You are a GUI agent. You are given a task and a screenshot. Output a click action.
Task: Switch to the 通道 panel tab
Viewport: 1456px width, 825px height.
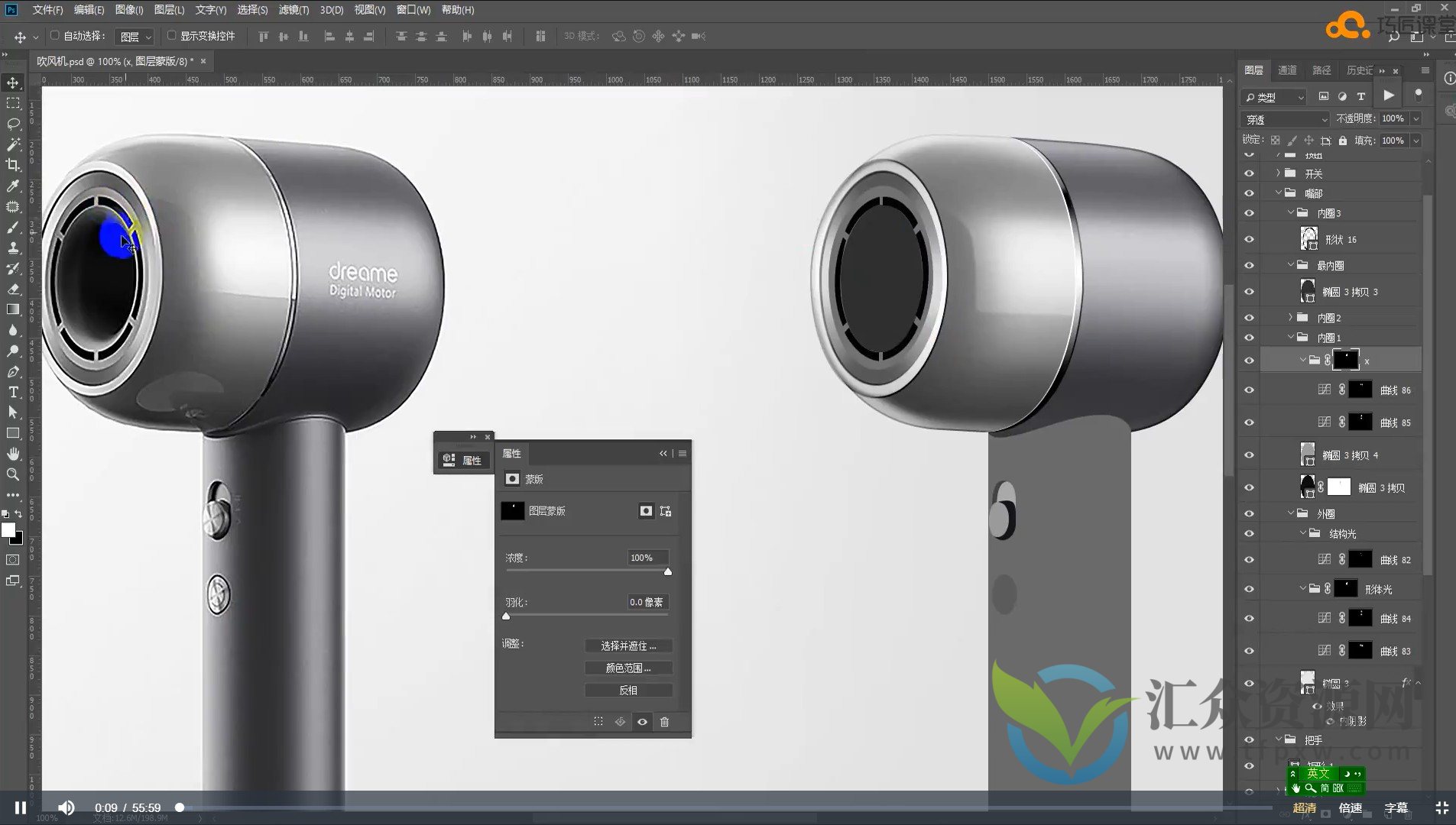click(x=1287, y=70)
